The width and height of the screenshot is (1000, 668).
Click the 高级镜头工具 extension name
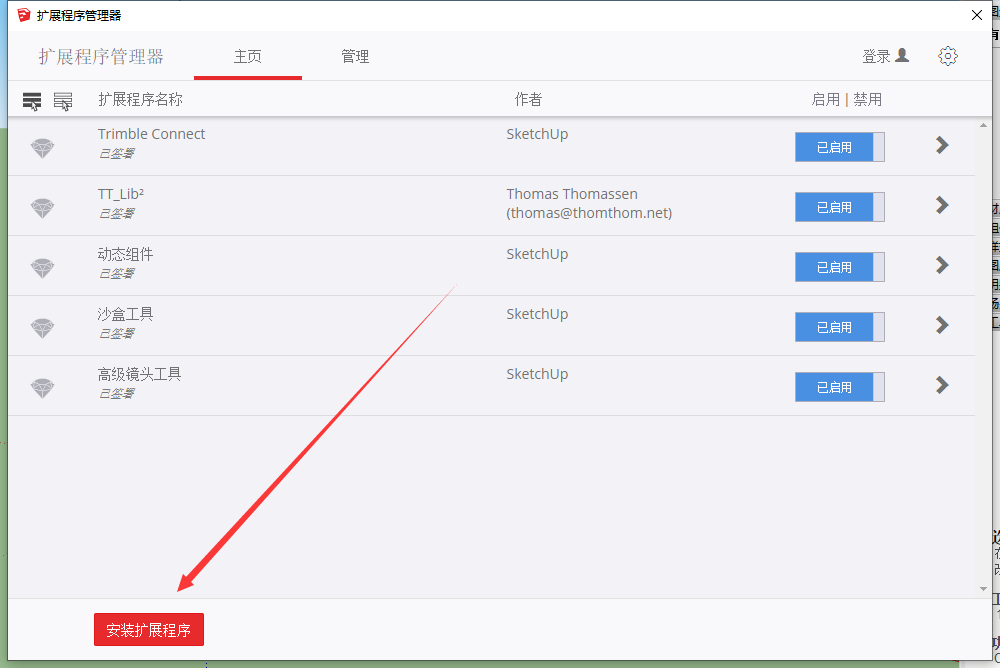139,374
